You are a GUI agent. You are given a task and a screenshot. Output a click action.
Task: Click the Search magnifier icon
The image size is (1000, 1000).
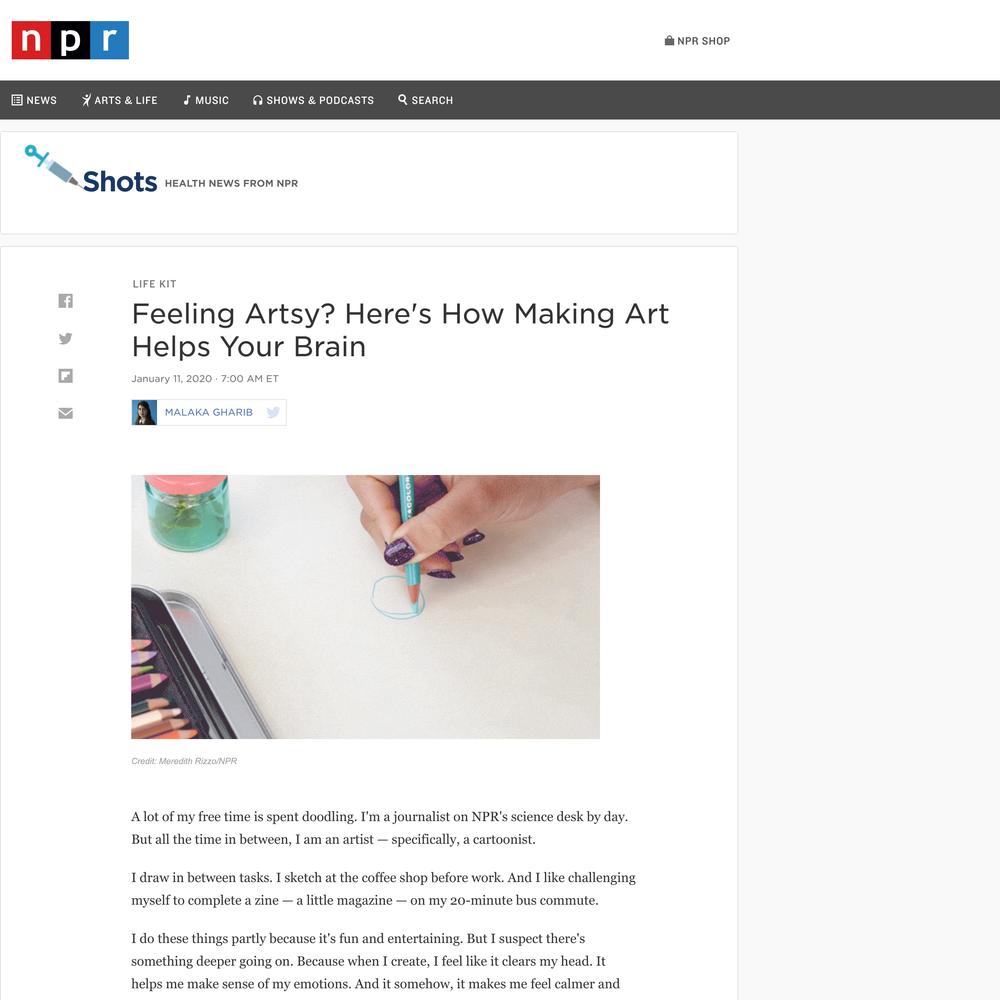click(402, 99)
